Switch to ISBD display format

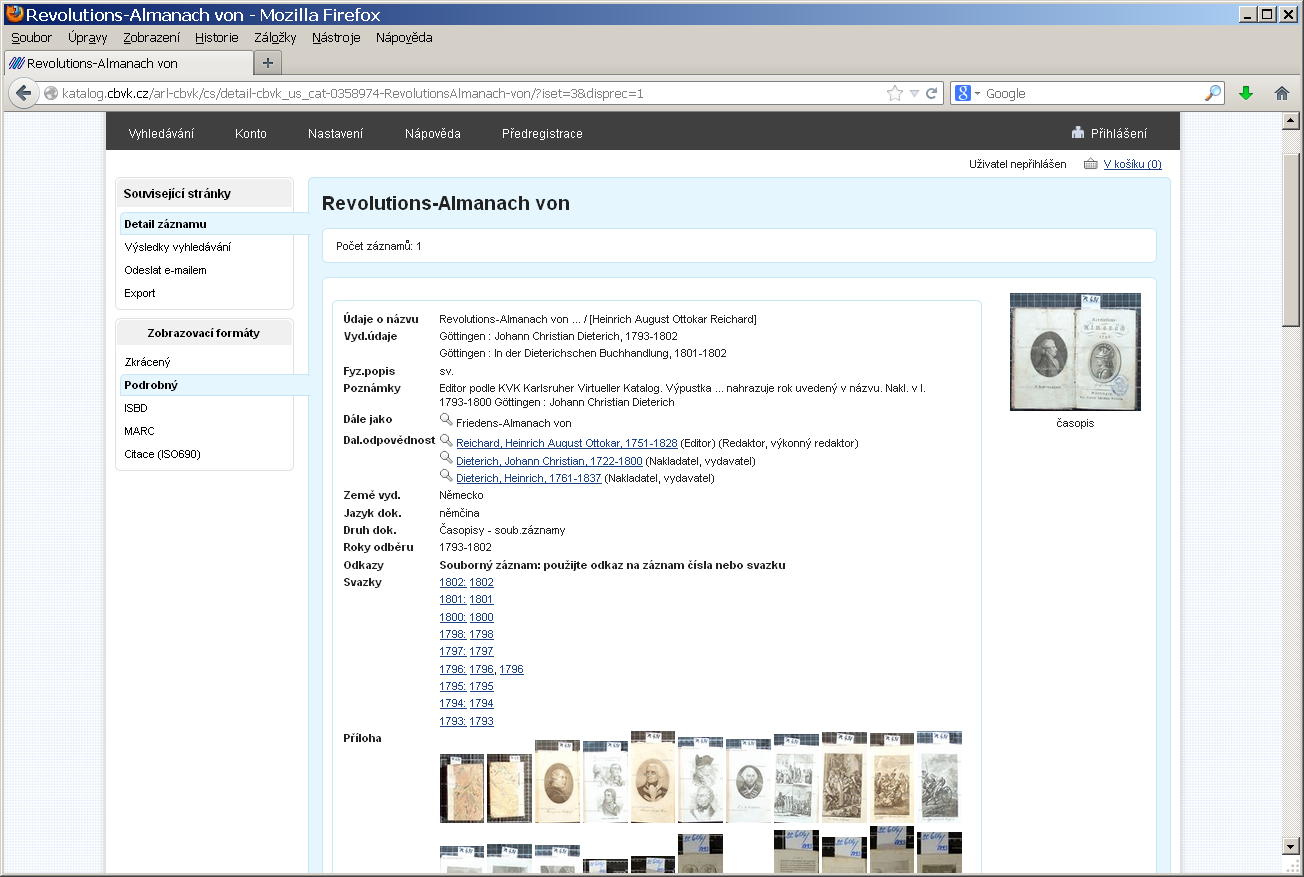[136, 408]
